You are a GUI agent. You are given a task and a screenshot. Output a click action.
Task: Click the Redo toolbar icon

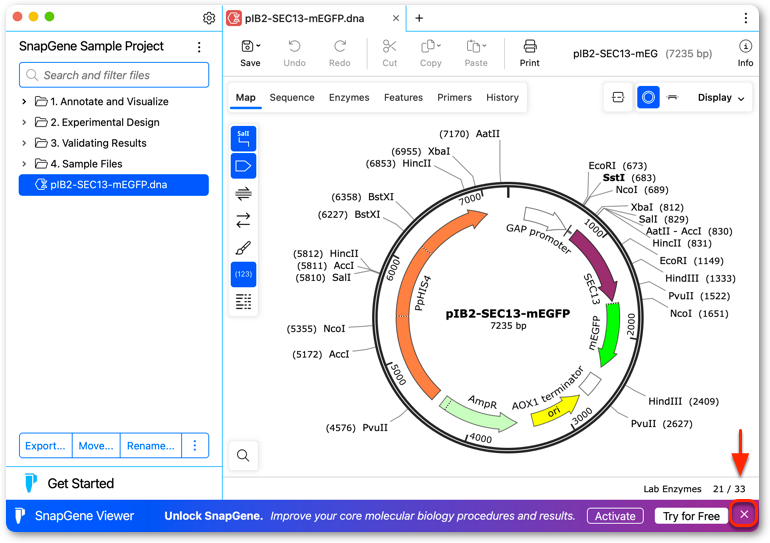pyautogui.click(x=340, y=46)
